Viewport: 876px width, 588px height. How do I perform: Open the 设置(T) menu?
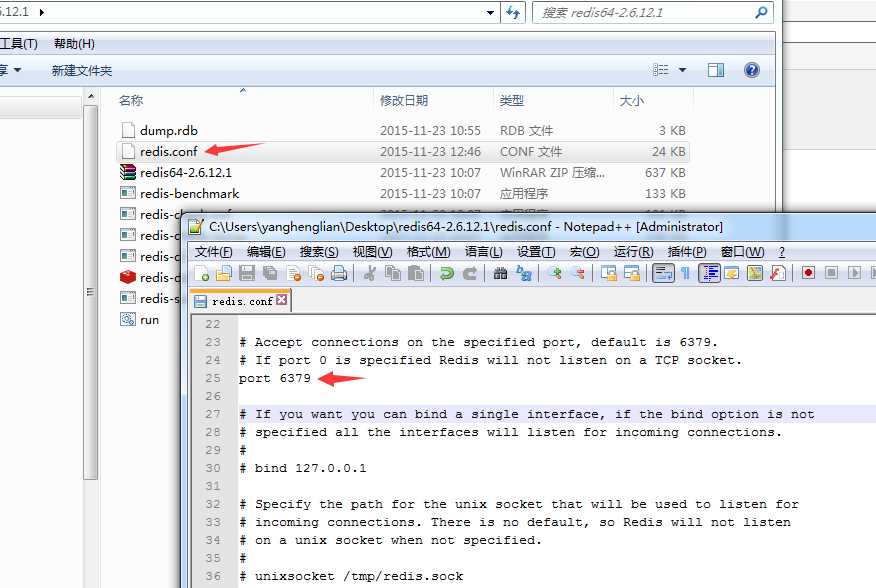536,252
